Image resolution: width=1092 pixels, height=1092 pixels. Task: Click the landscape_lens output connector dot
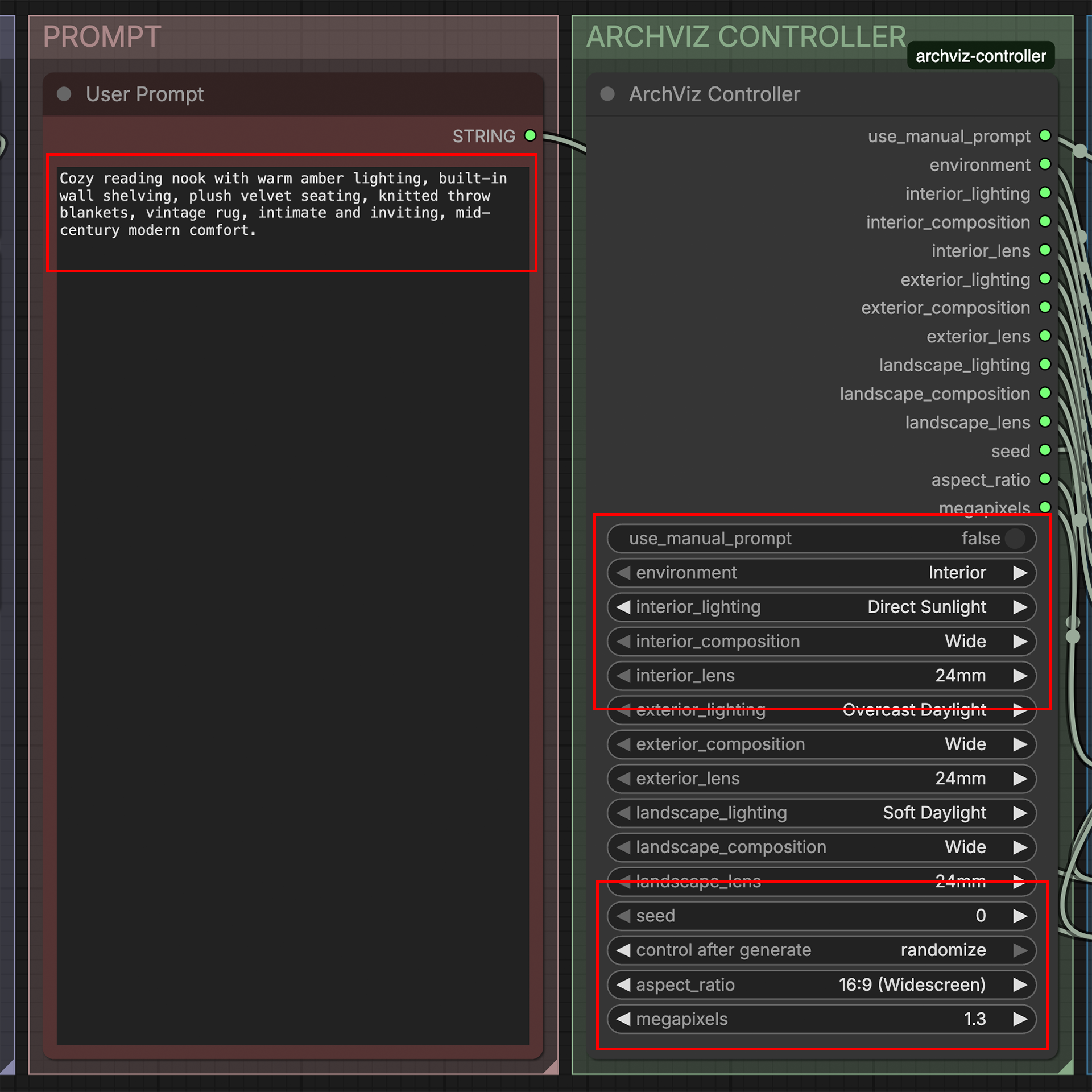[1045, 421]
